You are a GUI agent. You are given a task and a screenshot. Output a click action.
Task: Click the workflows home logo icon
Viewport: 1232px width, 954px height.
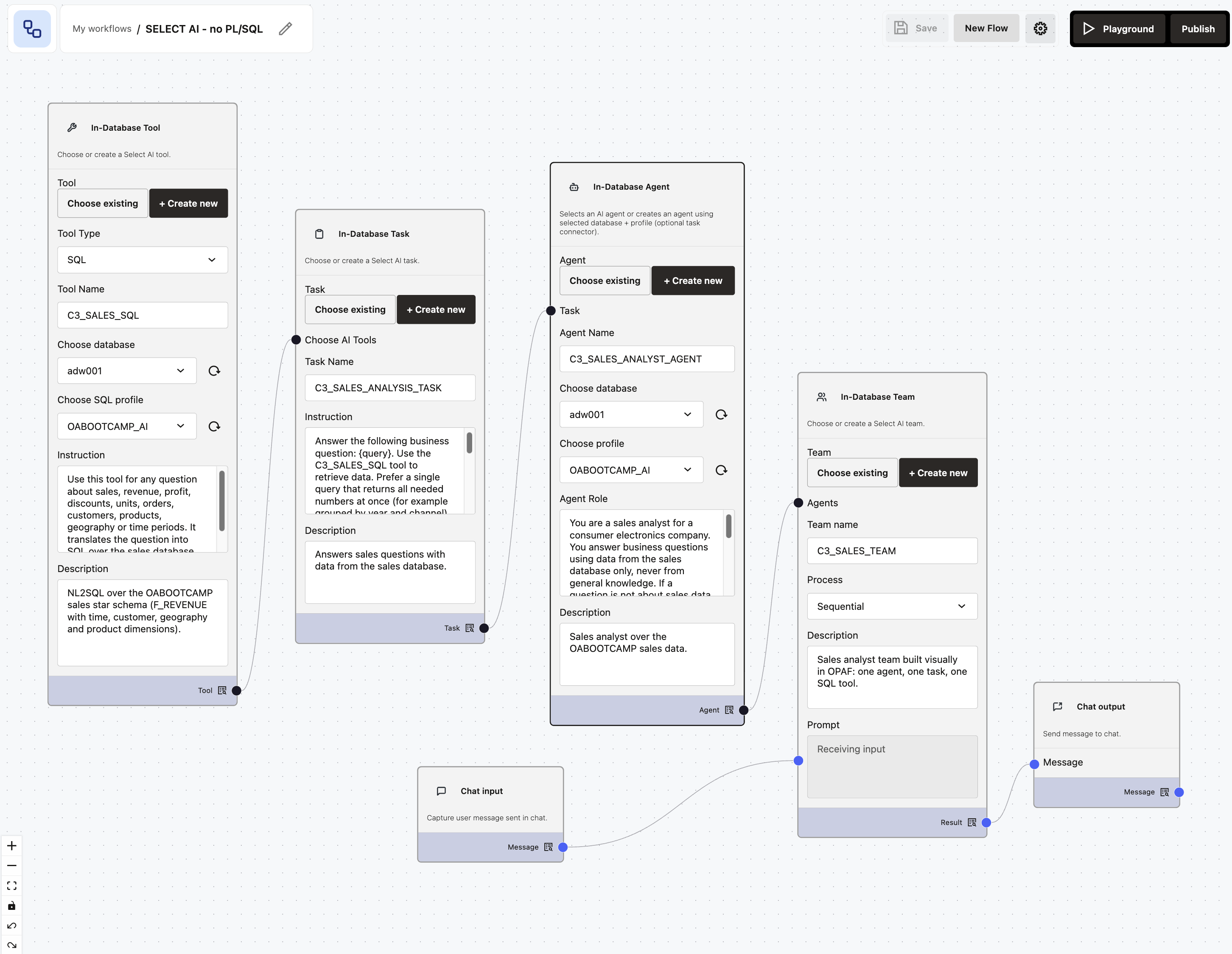click(x=32, y=29)
